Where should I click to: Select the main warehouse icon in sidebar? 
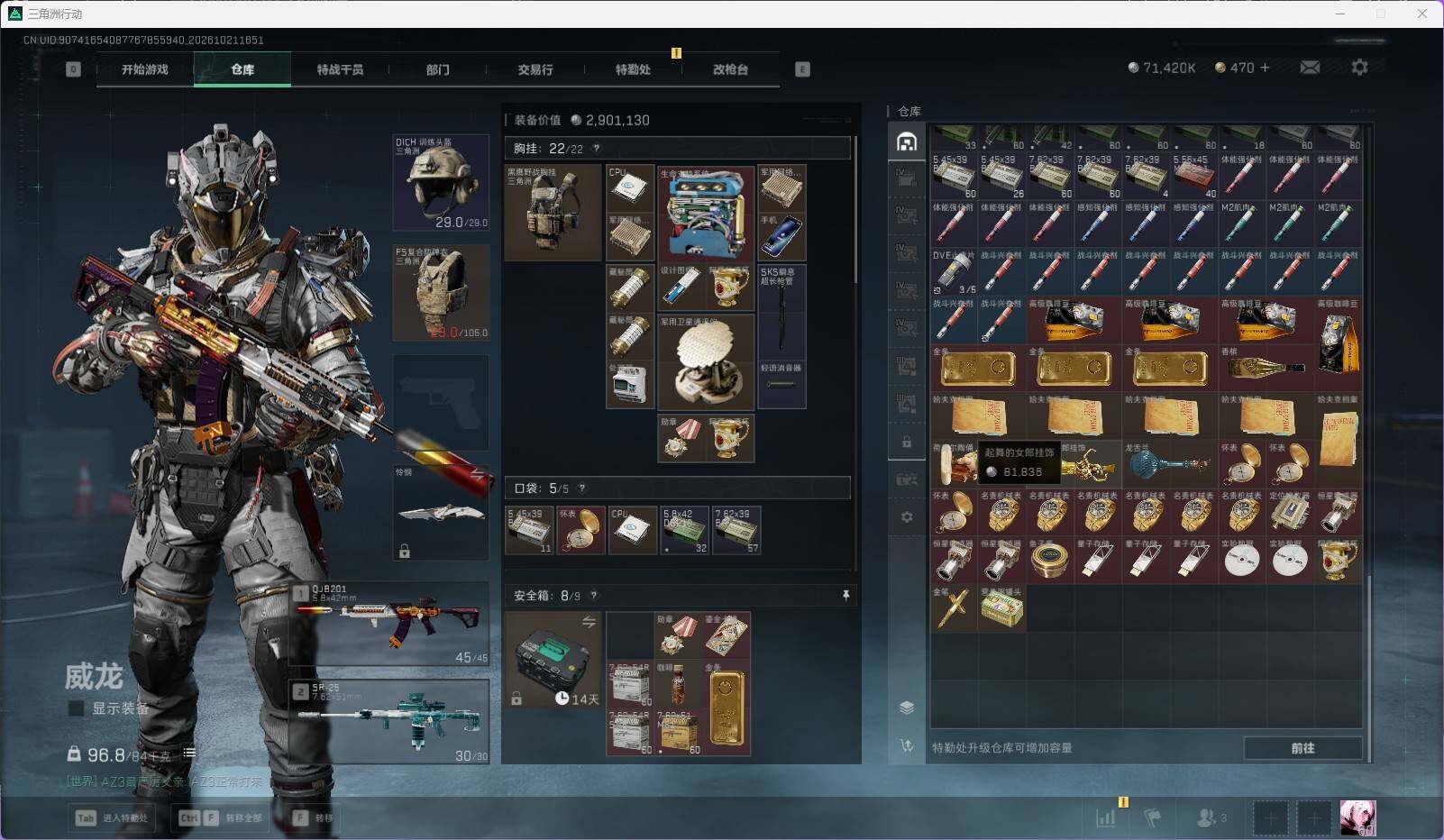click(907, 142)
